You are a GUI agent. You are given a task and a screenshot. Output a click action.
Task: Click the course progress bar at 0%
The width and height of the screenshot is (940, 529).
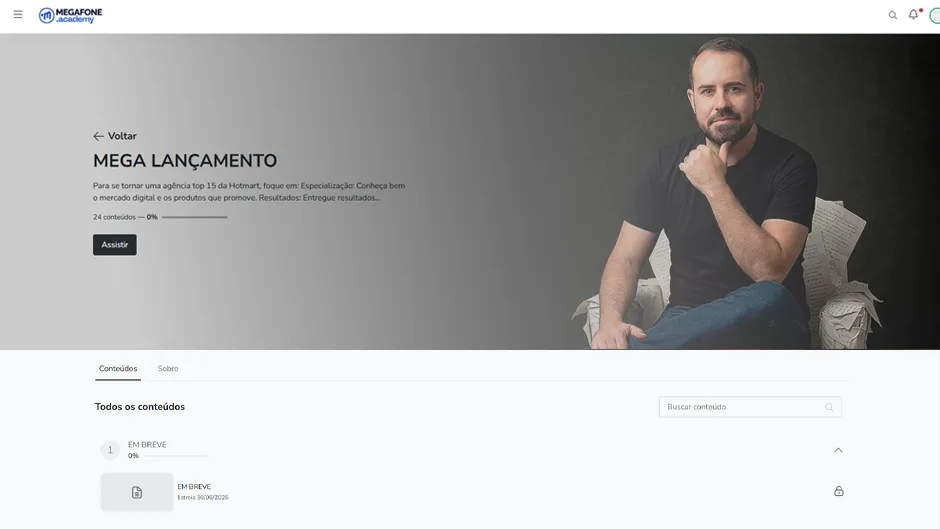pos(194,217)
